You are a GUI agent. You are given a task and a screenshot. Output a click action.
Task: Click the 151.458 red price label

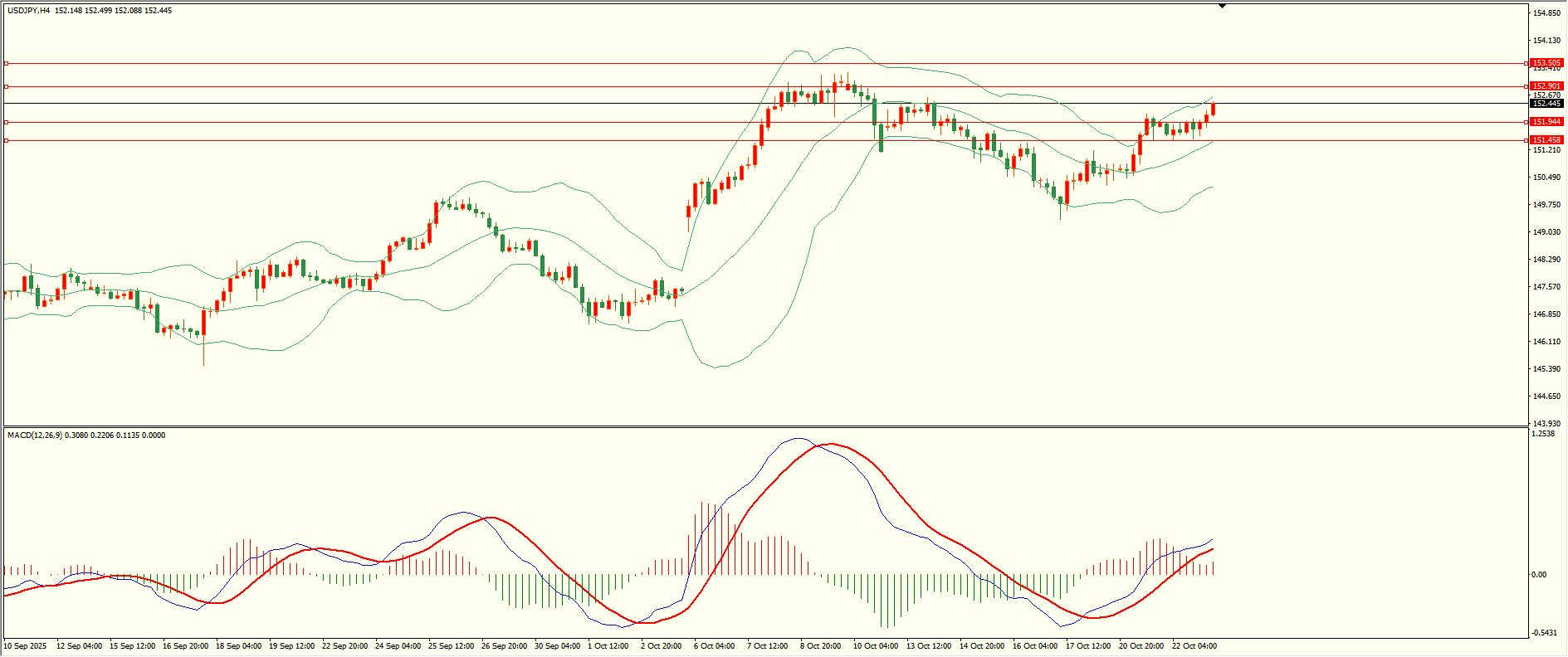pos(1546,140)
